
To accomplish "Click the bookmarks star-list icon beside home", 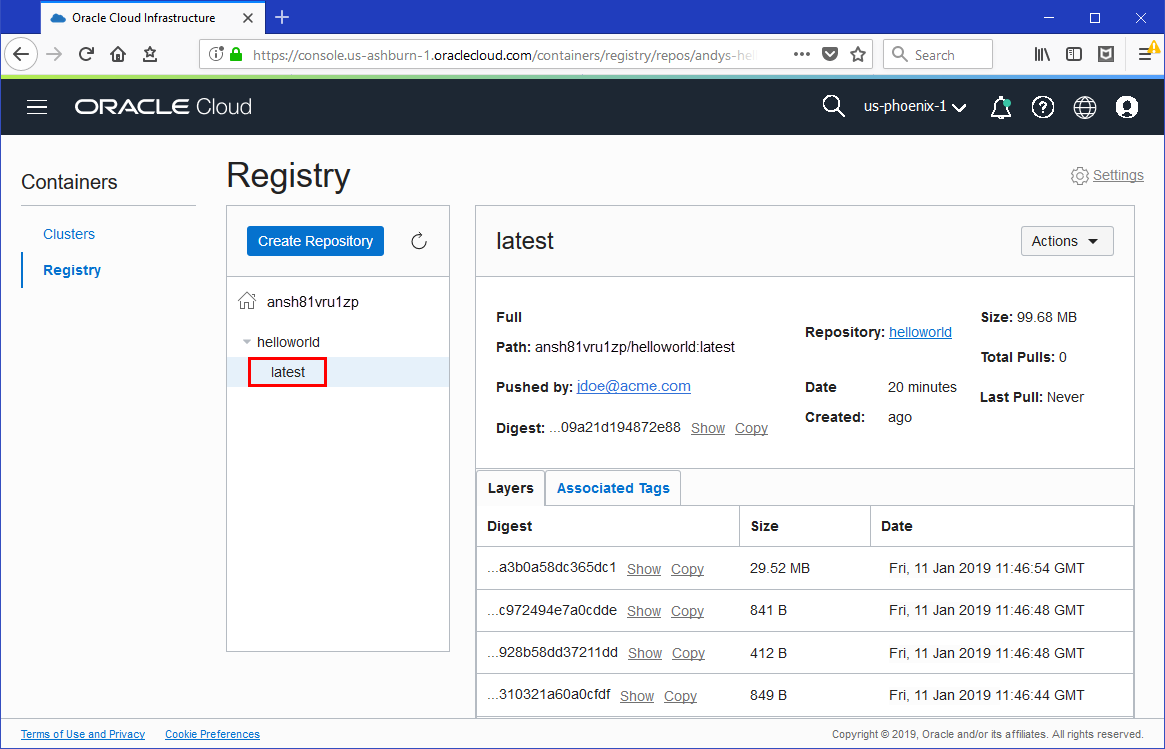I will point(150,54).
